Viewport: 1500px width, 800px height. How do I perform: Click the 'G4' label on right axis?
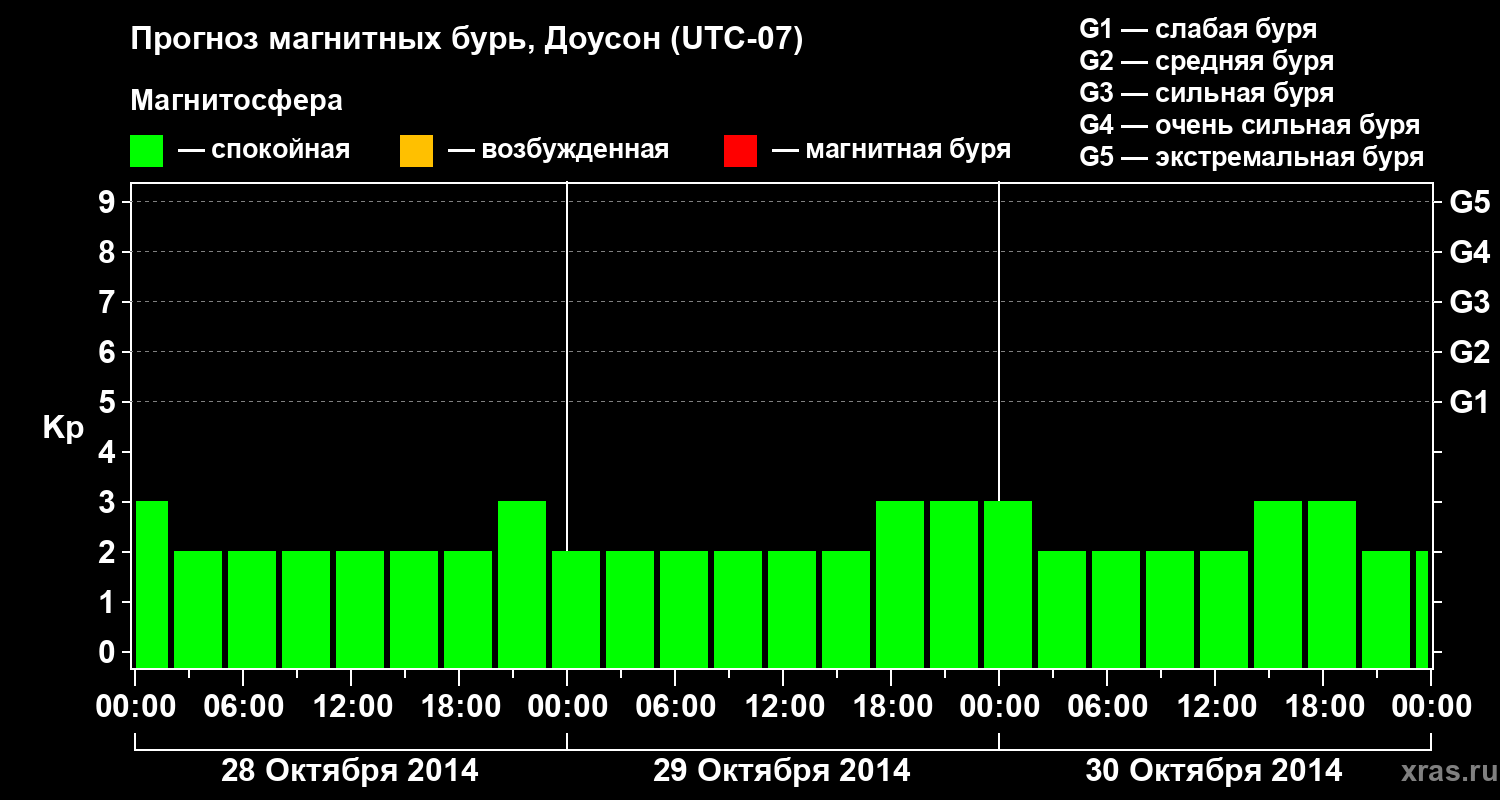click(x=1469, y=252)
